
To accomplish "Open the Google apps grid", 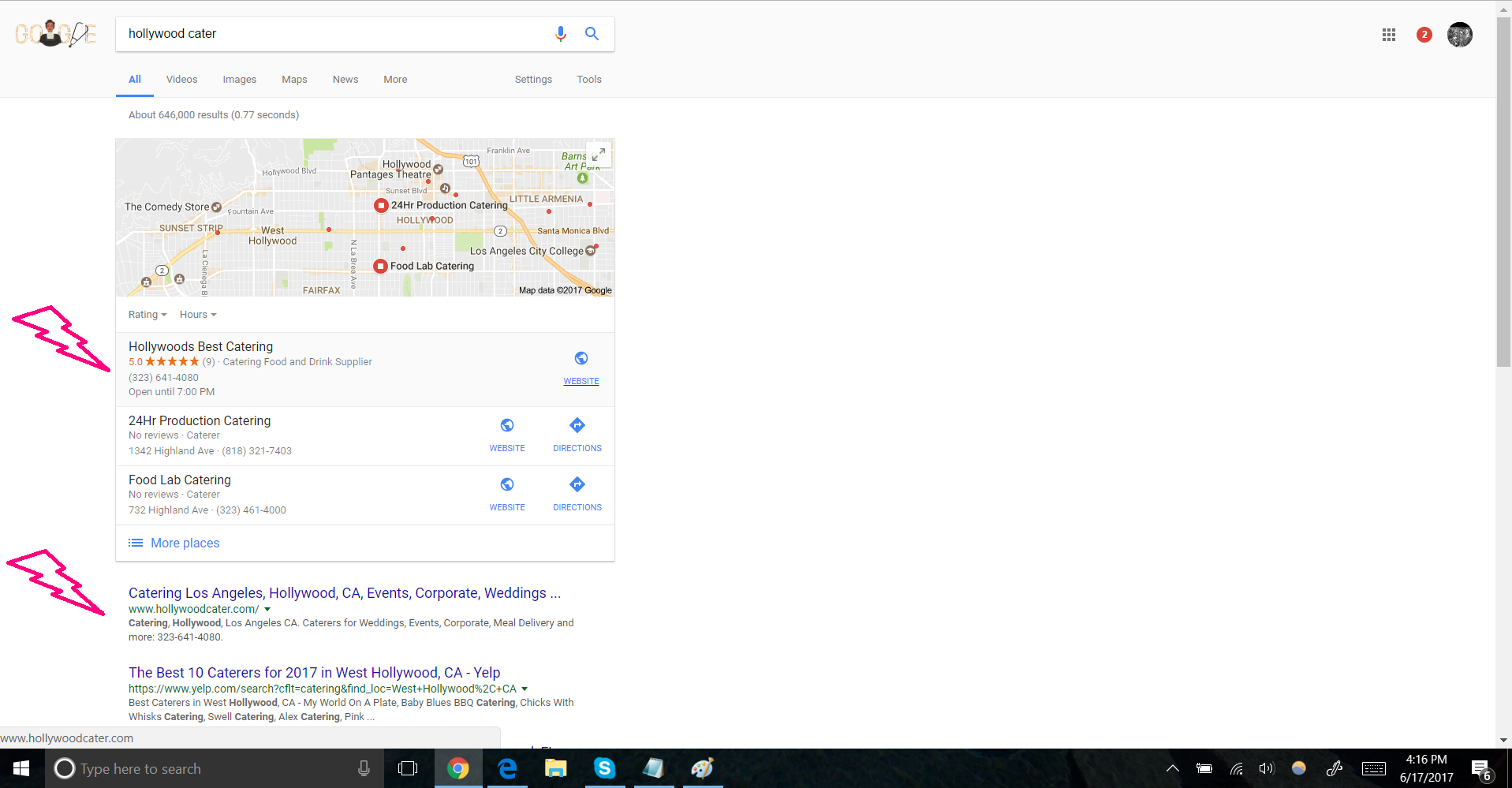I will (1389, 35).
